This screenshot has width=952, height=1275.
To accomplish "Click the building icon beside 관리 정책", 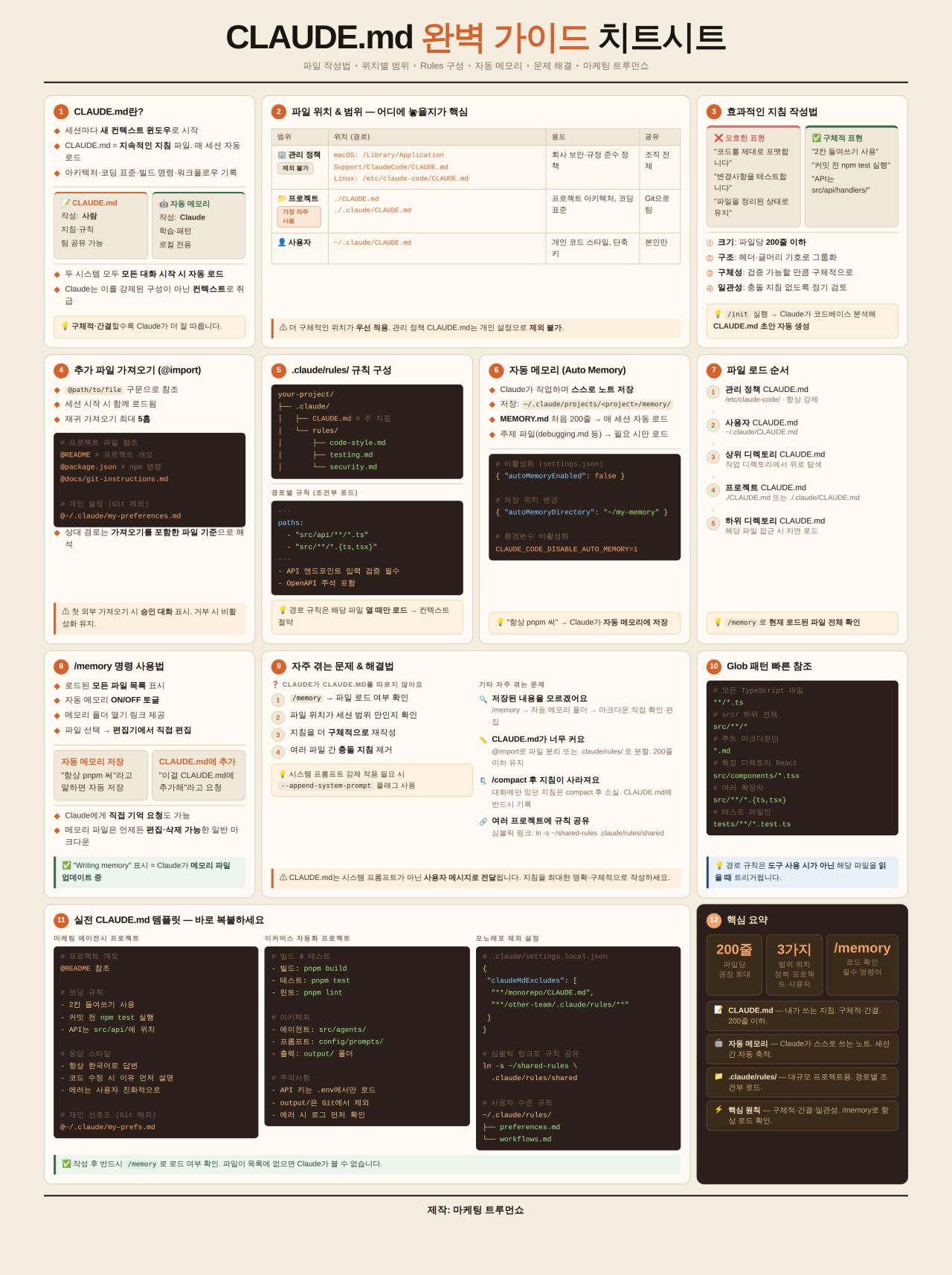I will point(282,155).
